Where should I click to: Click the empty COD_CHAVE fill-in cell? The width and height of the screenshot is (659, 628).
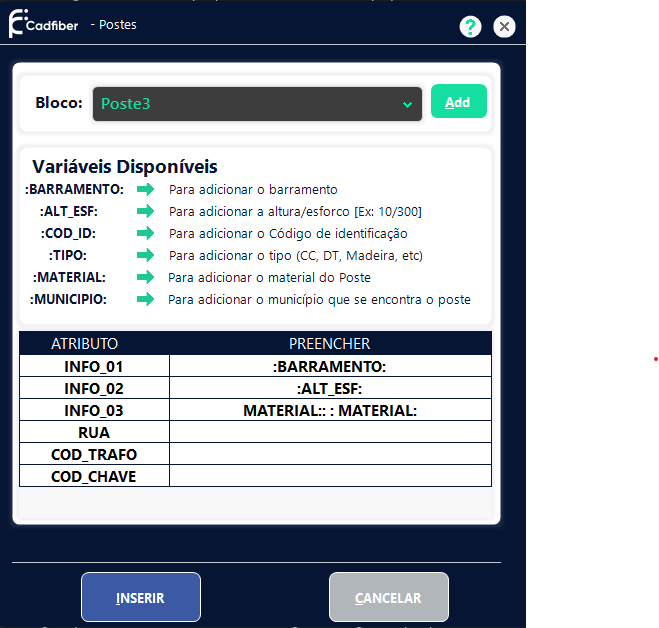pyautogui.click(x=330, y=477)
